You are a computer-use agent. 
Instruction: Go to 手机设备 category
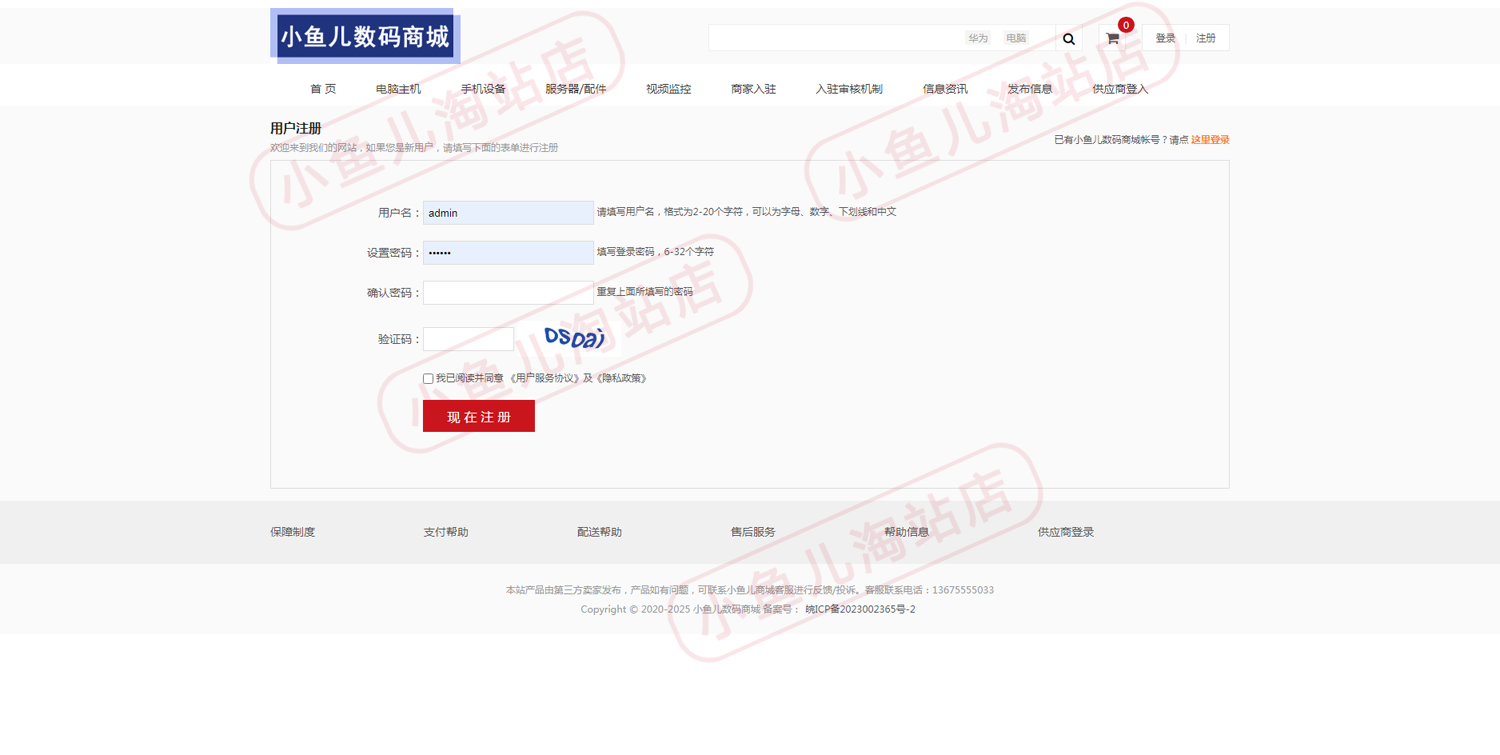[x=483, y=89]
